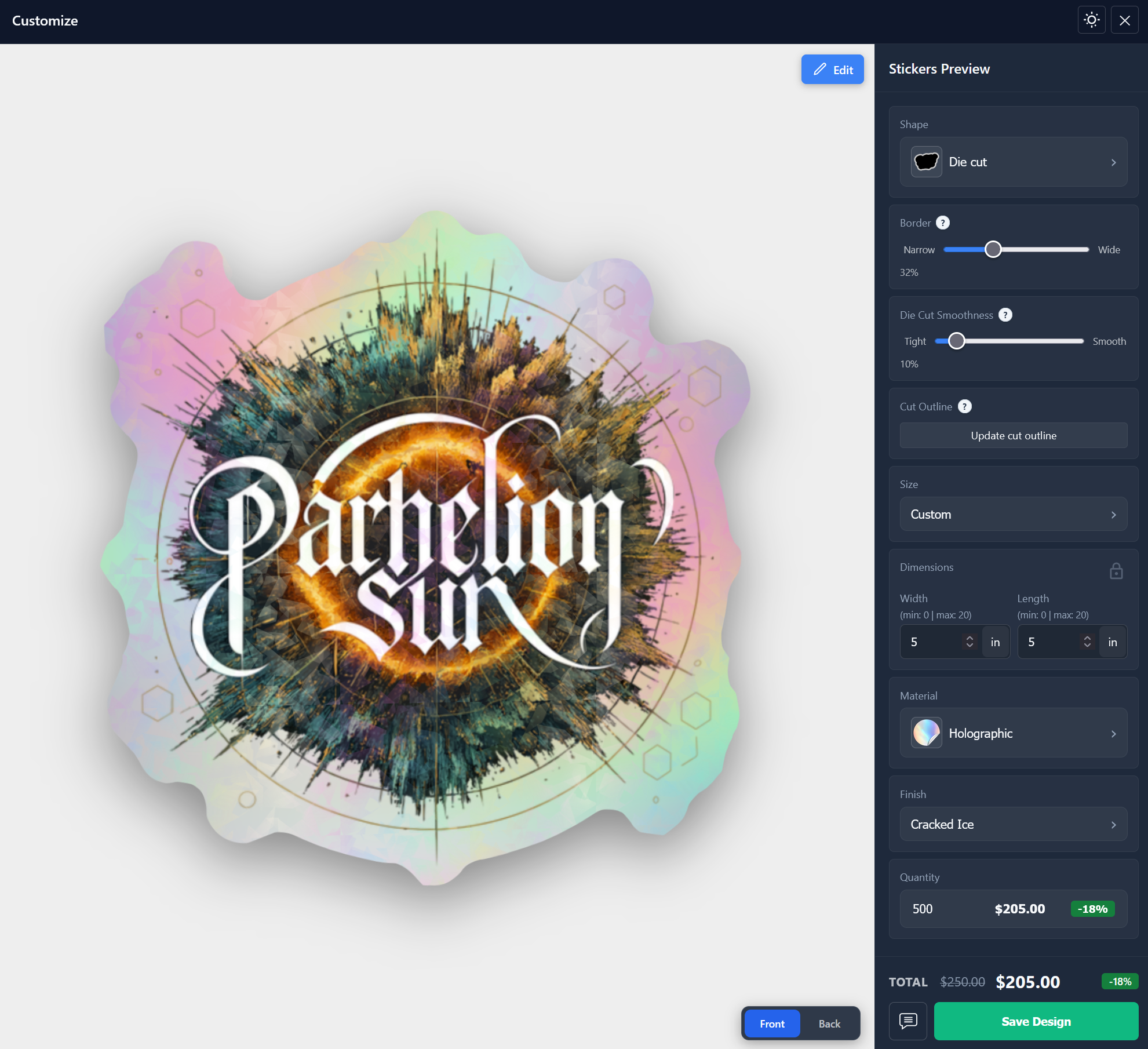The image size is (1148, 1049).
Task: Click the Customize title text
Action: [x=45, y=20]
